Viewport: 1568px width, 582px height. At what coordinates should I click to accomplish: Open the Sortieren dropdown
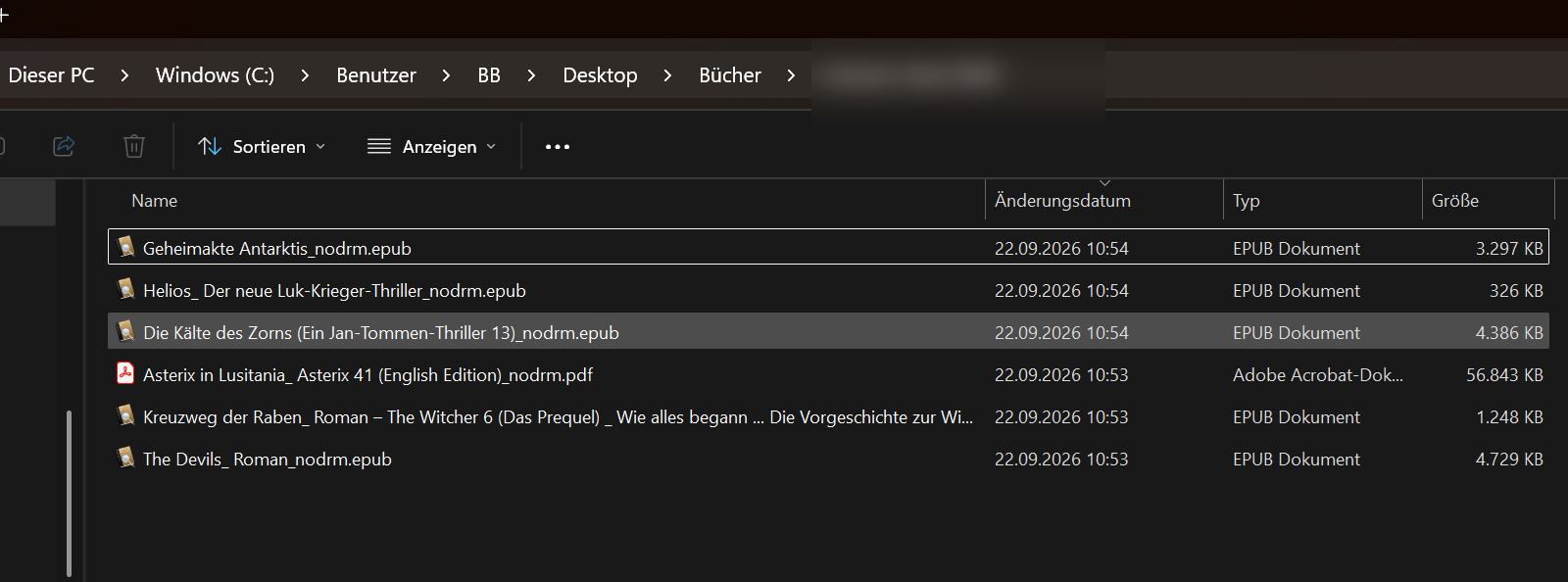pyautogui.click(x=262, y=146)
